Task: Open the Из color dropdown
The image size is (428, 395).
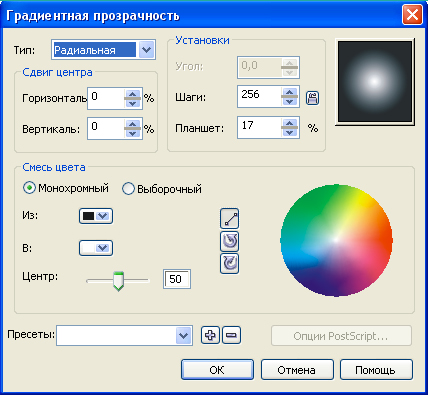Action: 103,216
